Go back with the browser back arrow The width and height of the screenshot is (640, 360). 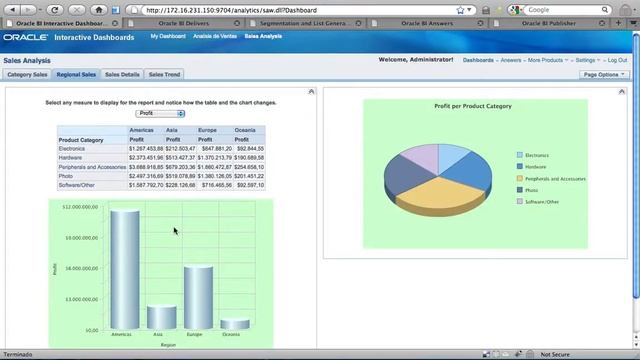12,9
